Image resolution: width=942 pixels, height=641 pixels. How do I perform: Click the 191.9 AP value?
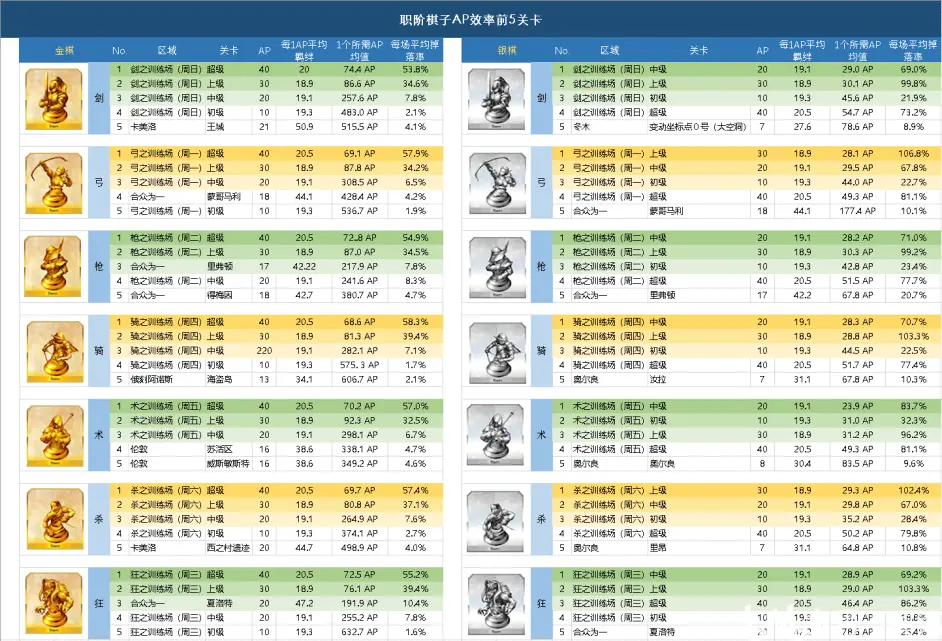point(359,603)
